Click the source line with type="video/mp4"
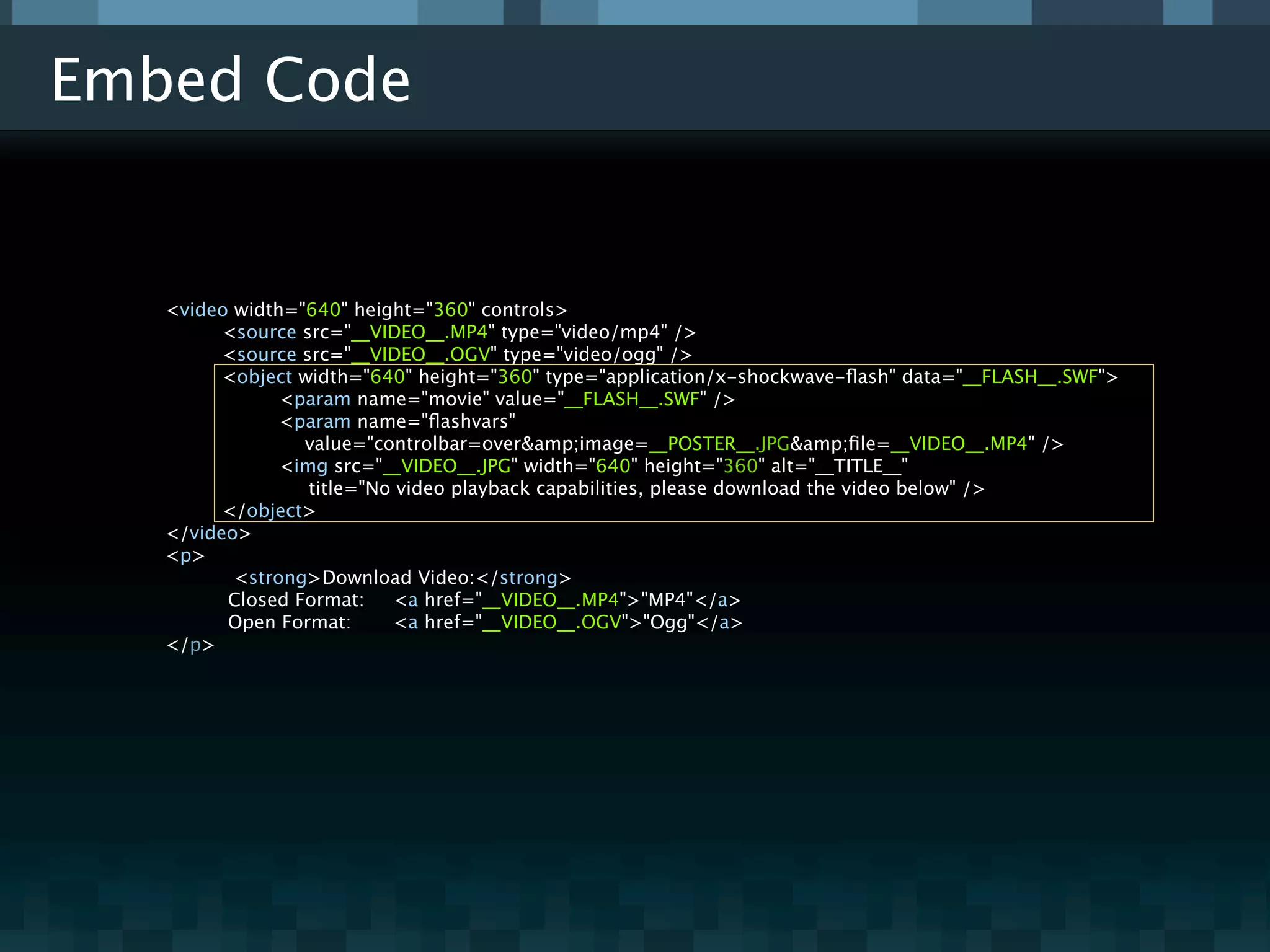1270x952 pixels. pyautogui.click(x=460, y=332)
